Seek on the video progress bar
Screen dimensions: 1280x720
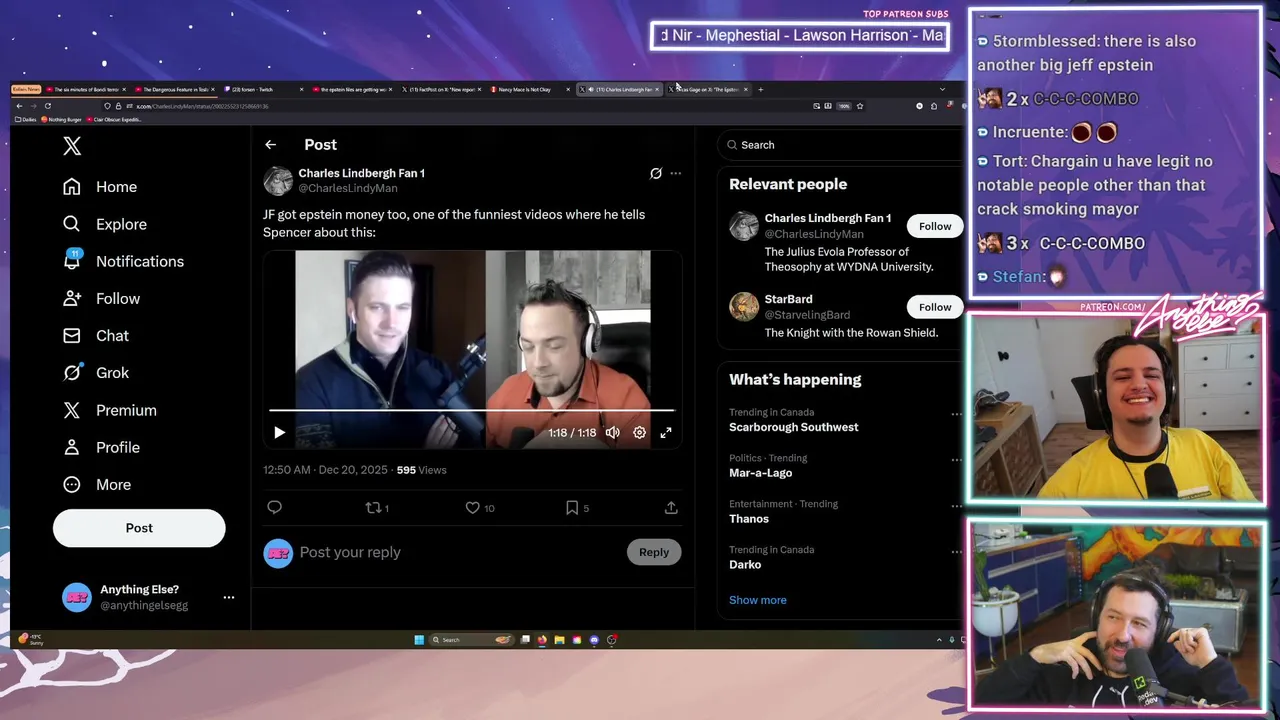pos(472,410)
